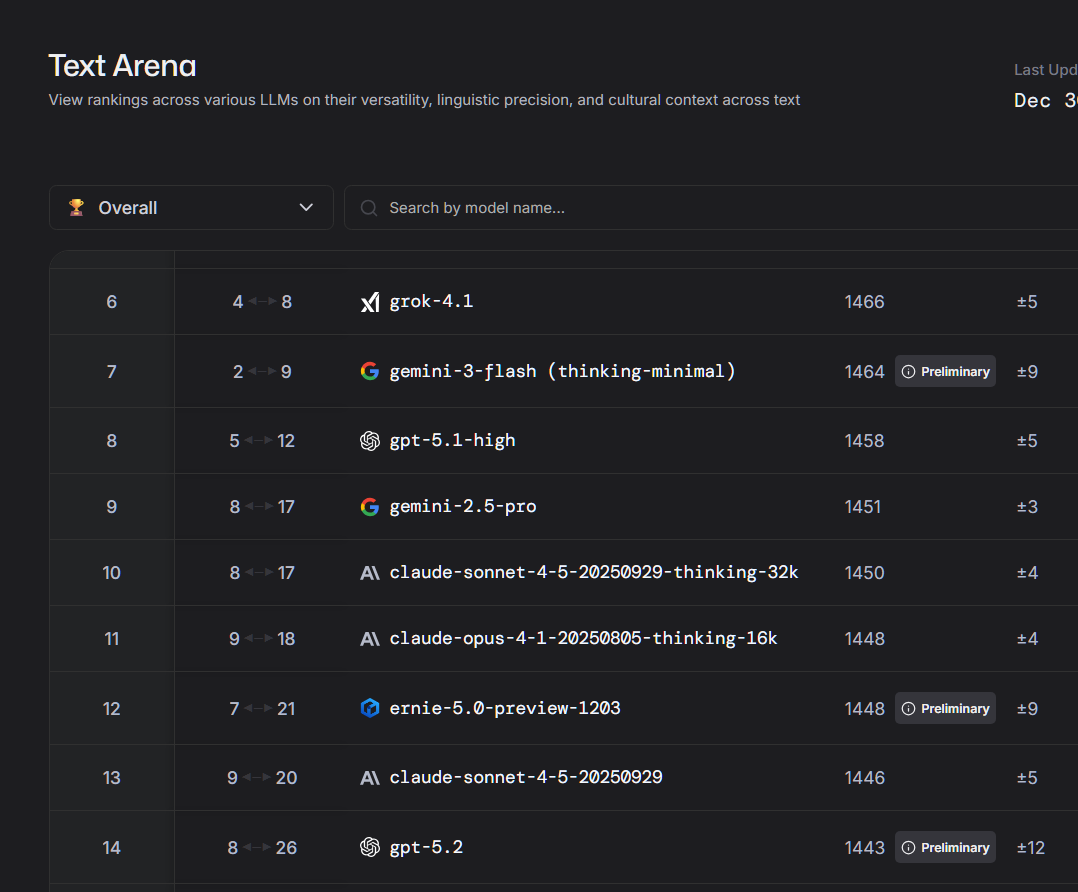Click the OpenAI logo beside gpt-5.1-high
Screen dimensions: 1078x892
pyautogui.click(x=370, y=441)
